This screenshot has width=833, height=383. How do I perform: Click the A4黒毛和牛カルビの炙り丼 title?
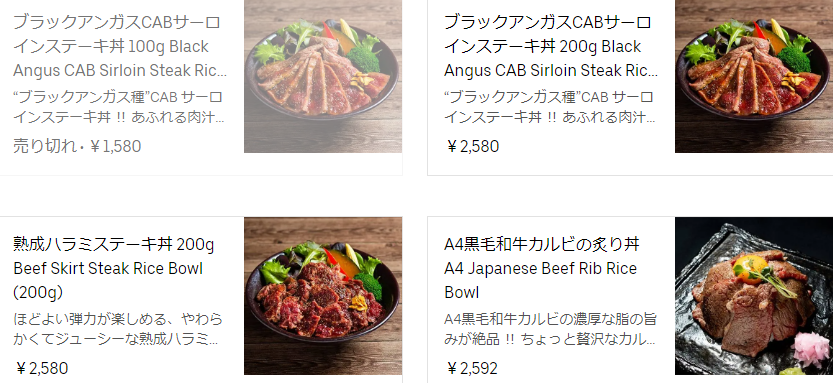pyautogui.click(x=542, y=244)
